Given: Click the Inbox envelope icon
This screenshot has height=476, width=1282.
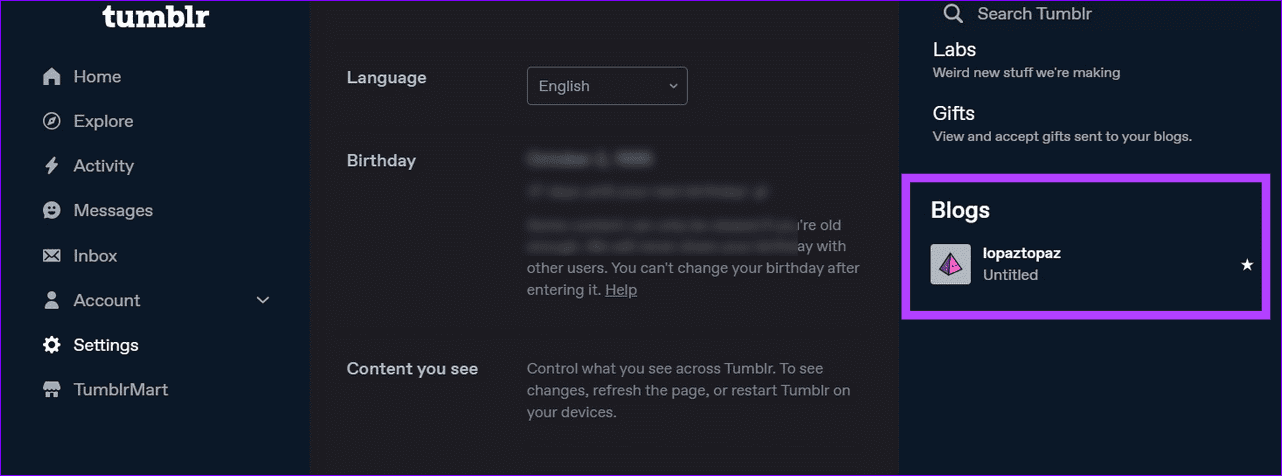Looking at the screenshot, I should click(x=52, y=256).
